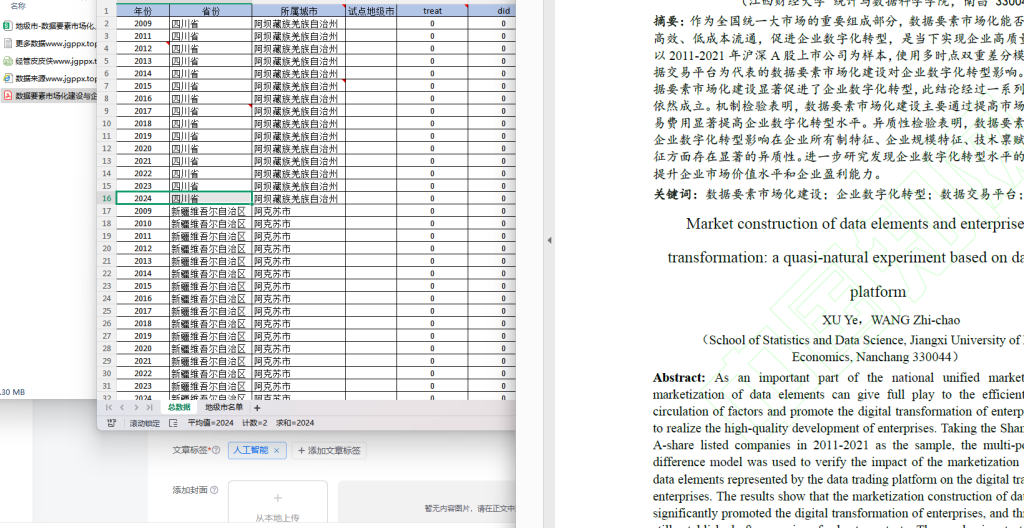Viewport: 1024px width, 528px height.
Task: Click the selected cell 2024 in row 16
Action: (143, 198)
